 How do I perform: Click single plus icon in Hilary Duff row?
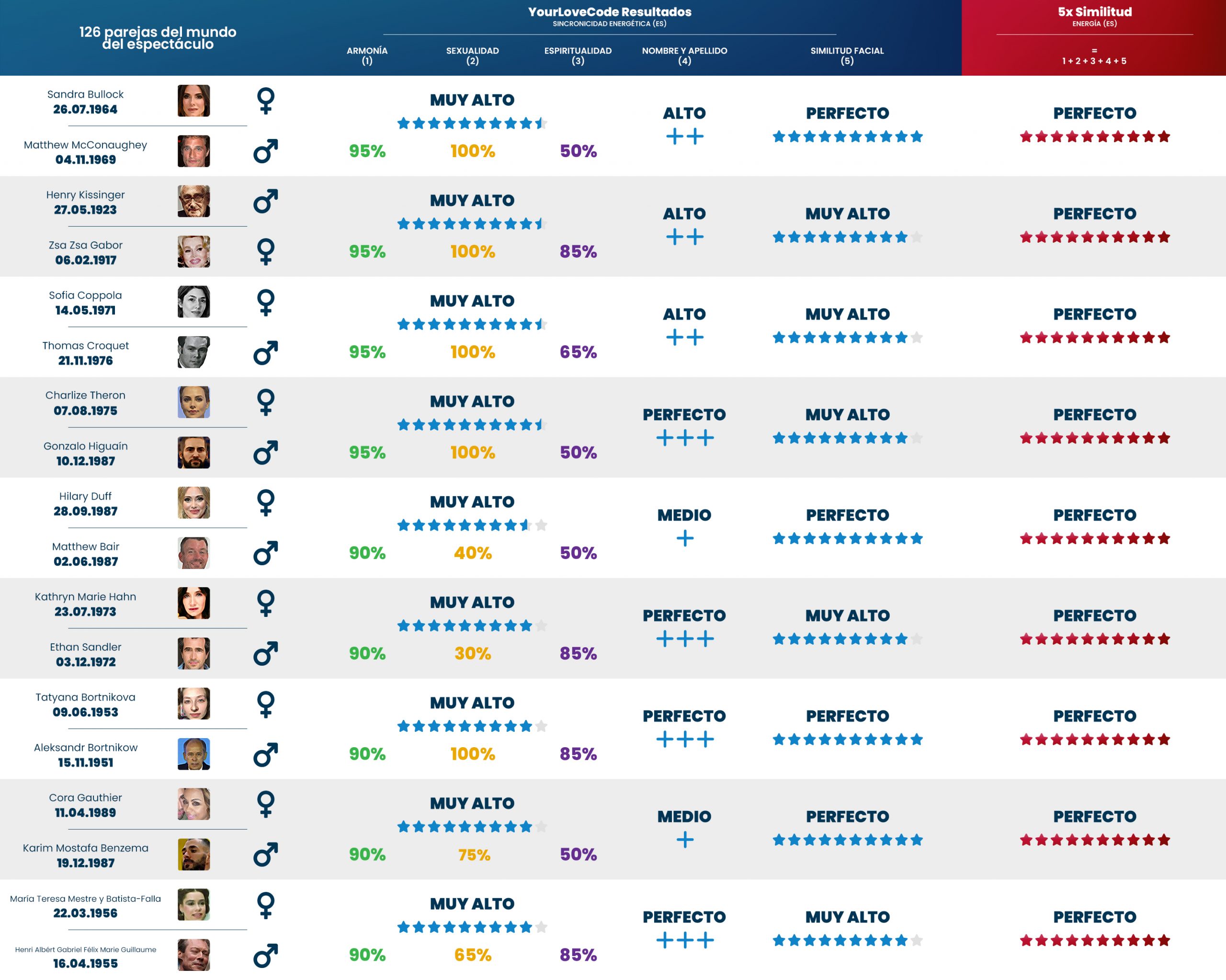pos(685,538)
